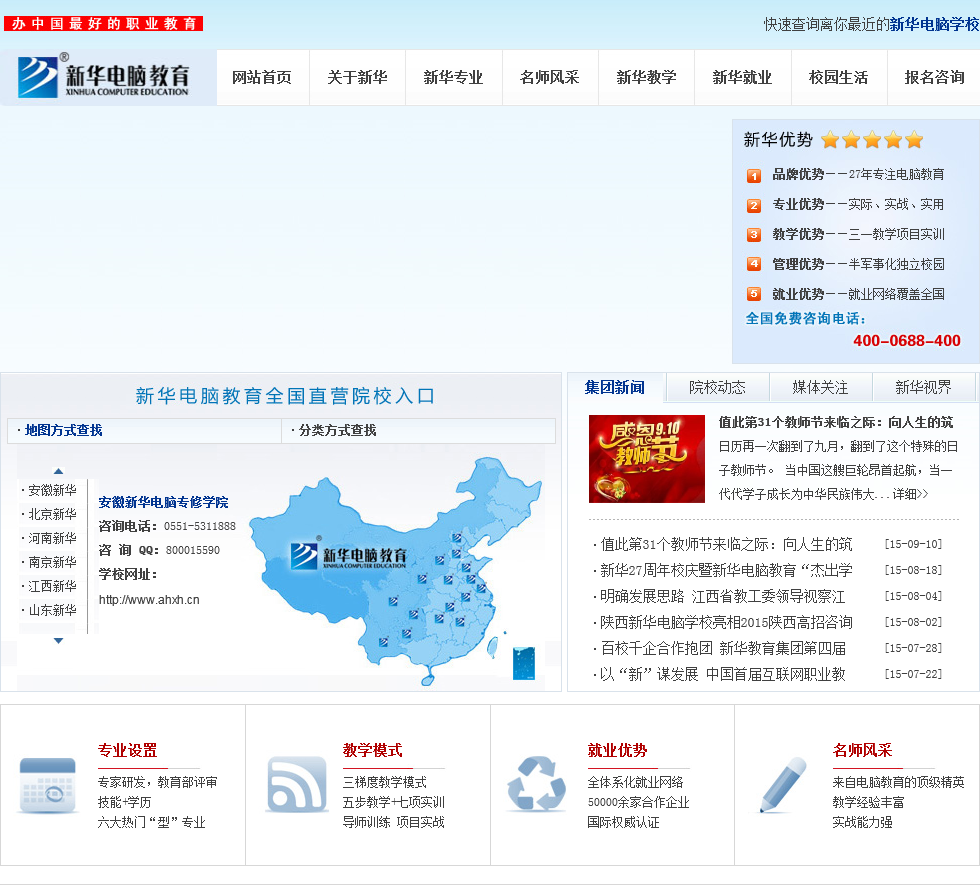Switch to 院校动态 tab
Image resolution: width=980 pixels, height=891 pixels.
click(718, 387)
